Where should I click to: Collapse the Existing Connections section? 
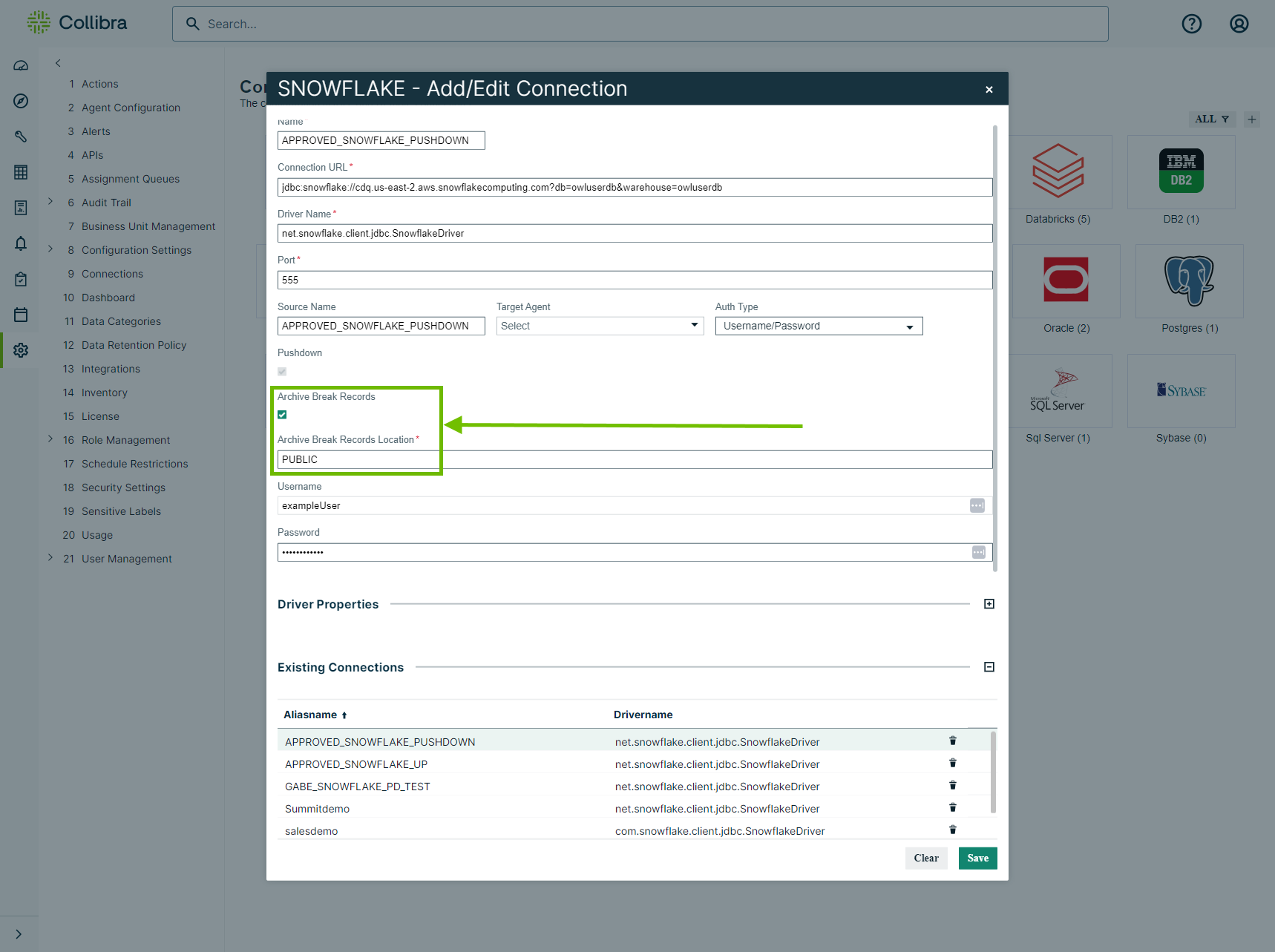(989, 667)
